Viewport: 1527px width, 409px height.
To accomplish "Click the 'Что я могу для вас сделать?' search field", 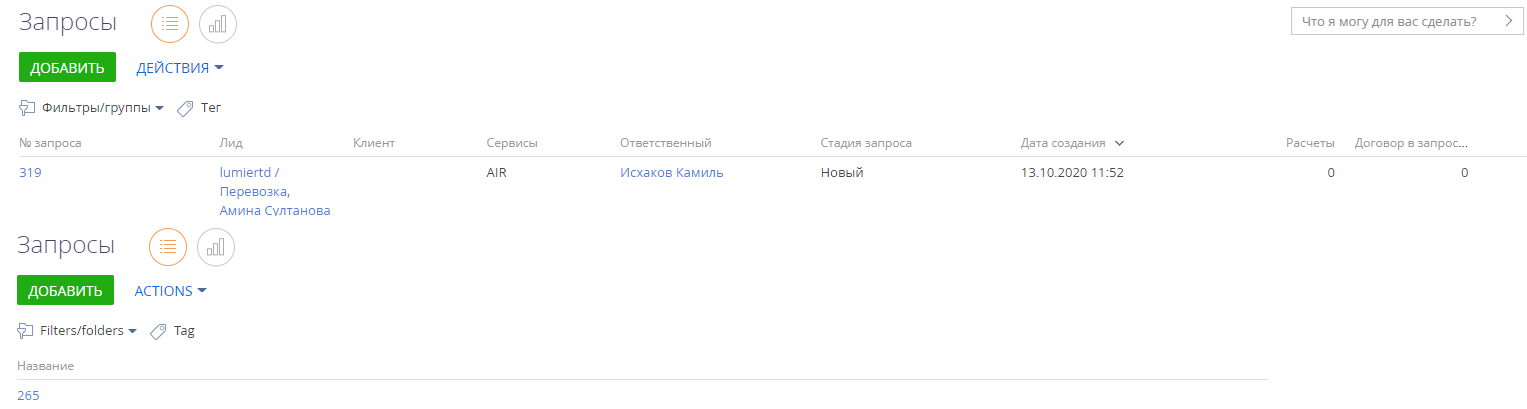I will (1408, 21).
